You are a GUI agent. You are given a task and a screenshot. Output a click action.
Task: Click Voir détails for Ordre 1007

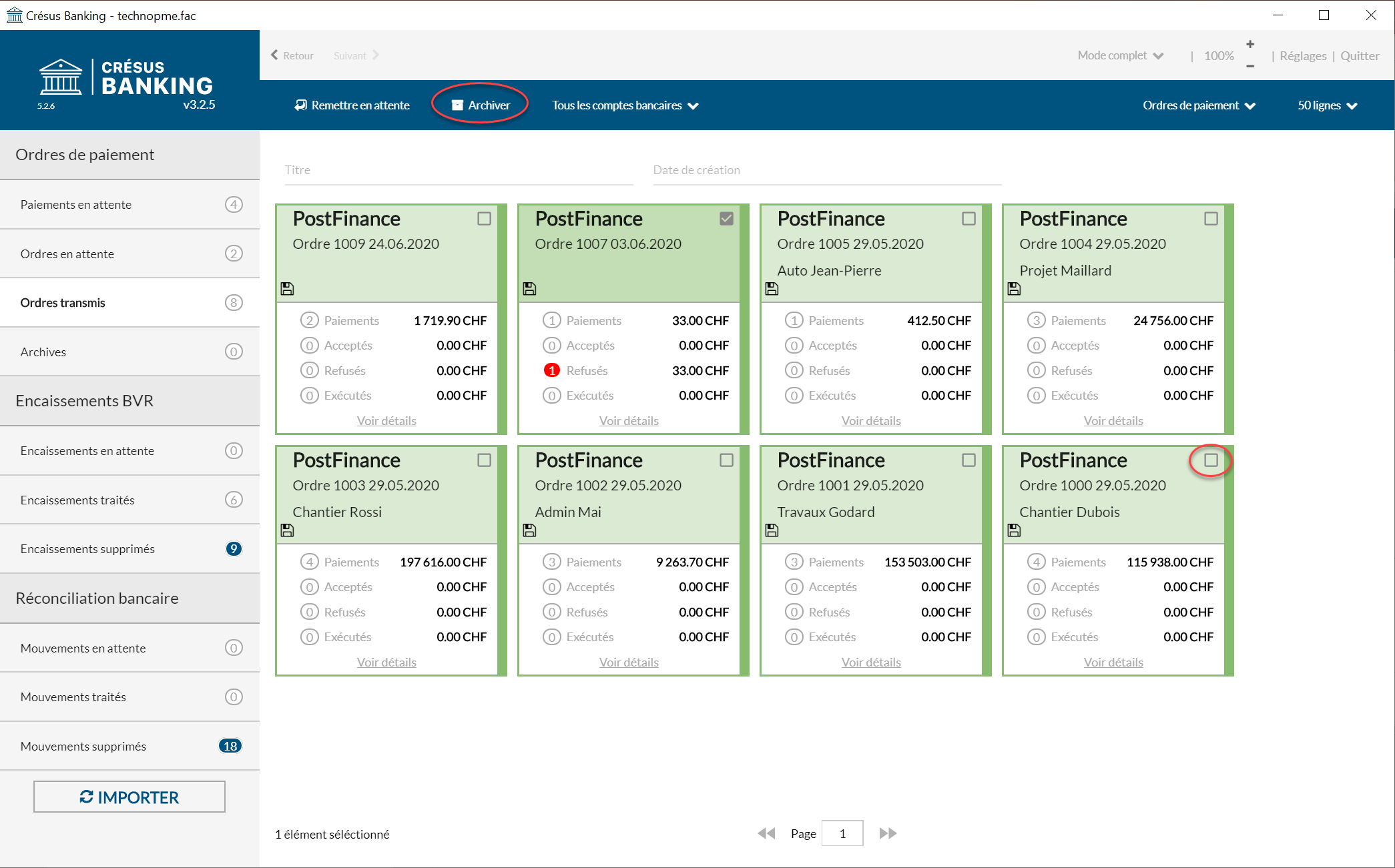pyautogui.click(x=629, y=421)
